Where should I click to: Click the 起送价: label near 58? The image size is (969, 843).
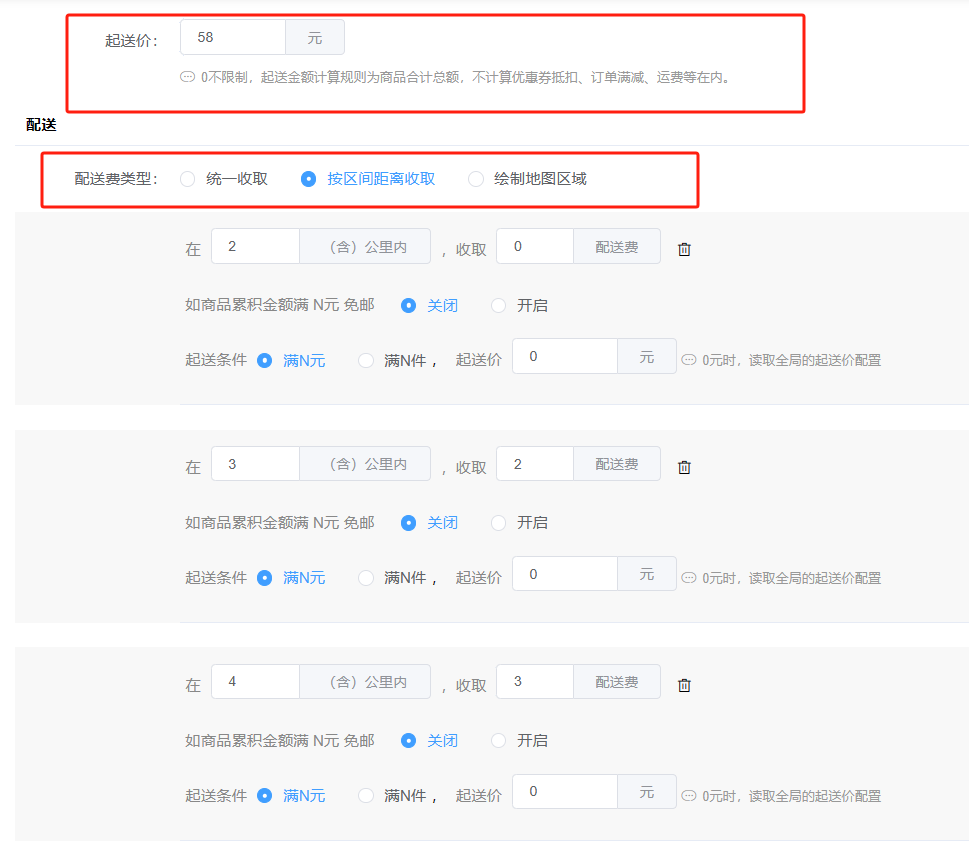[131, 41]
